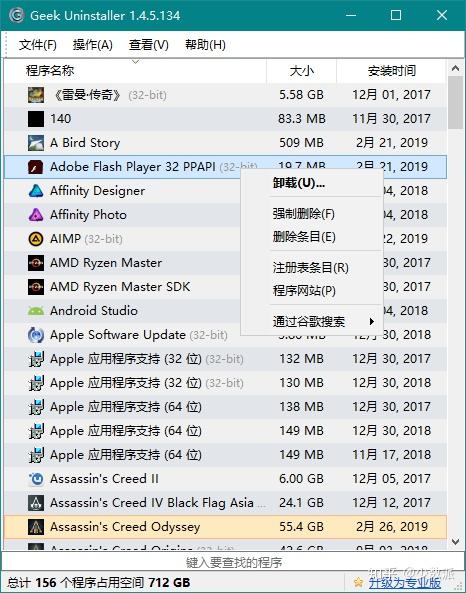
Task: Expand the 通过谷歌搜索 submenu arrow
Action: click(x=371, y=322)
